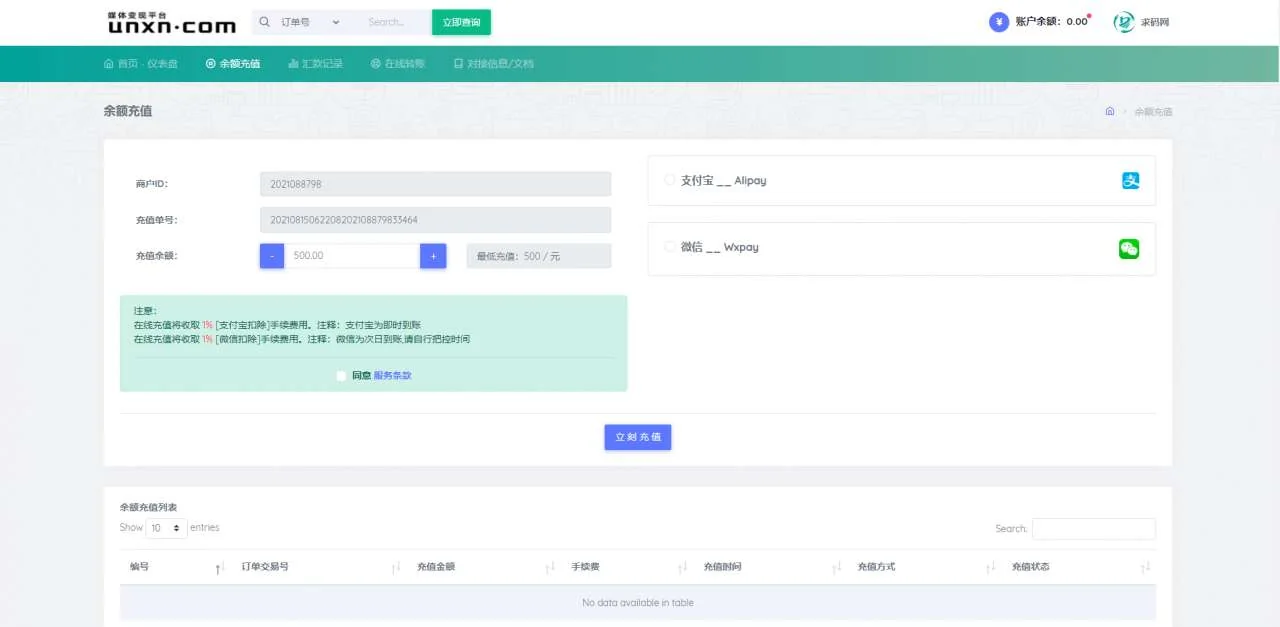
Task: Click the 求码网 circular logo icon
Action: tap(1124, 21)
